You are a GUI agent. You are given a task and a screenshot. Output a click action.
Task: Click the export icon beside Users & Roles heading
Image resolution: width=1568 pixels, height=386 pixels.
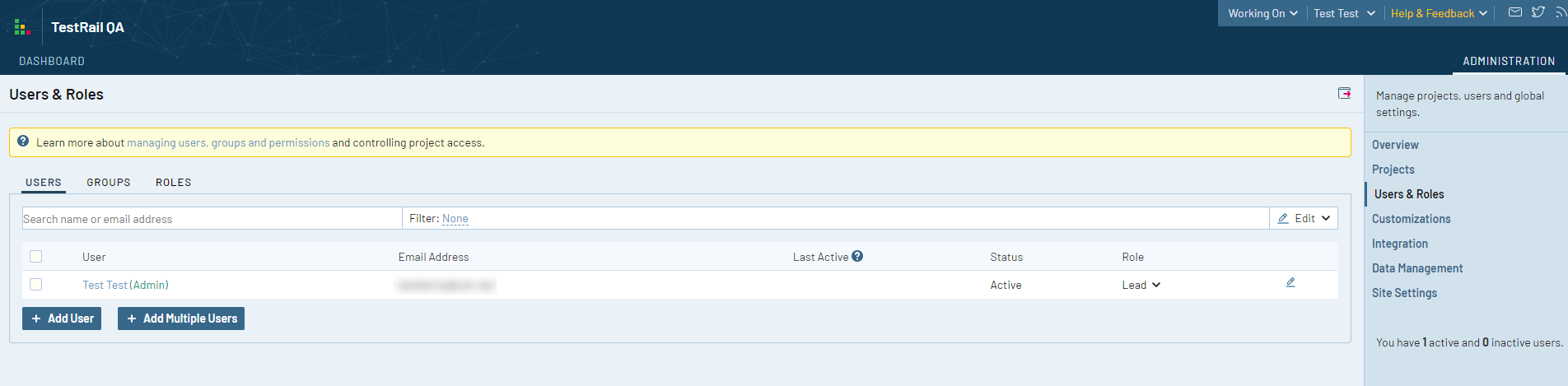tap(1344, 93)
